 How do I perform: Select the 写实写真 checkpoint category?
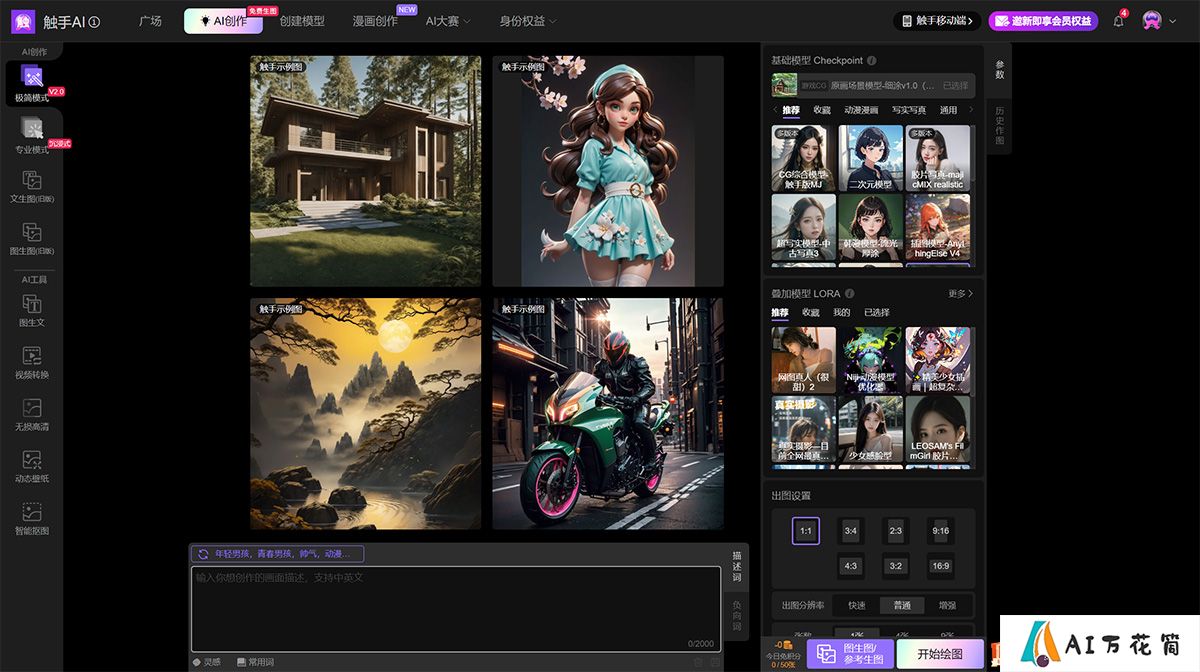click(909, 110)
